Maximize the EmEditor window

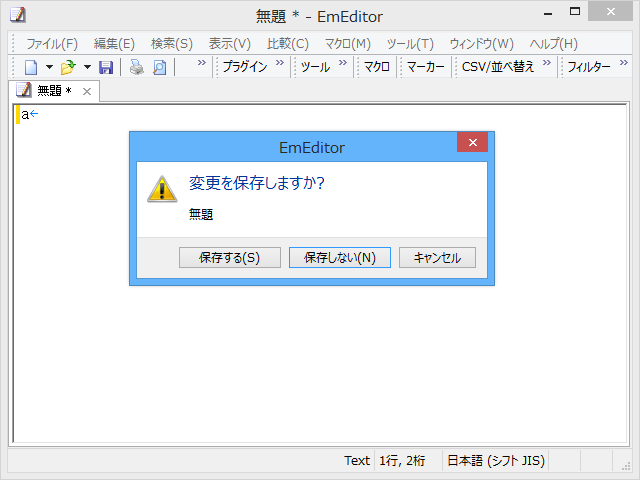(x=575, y=12)
